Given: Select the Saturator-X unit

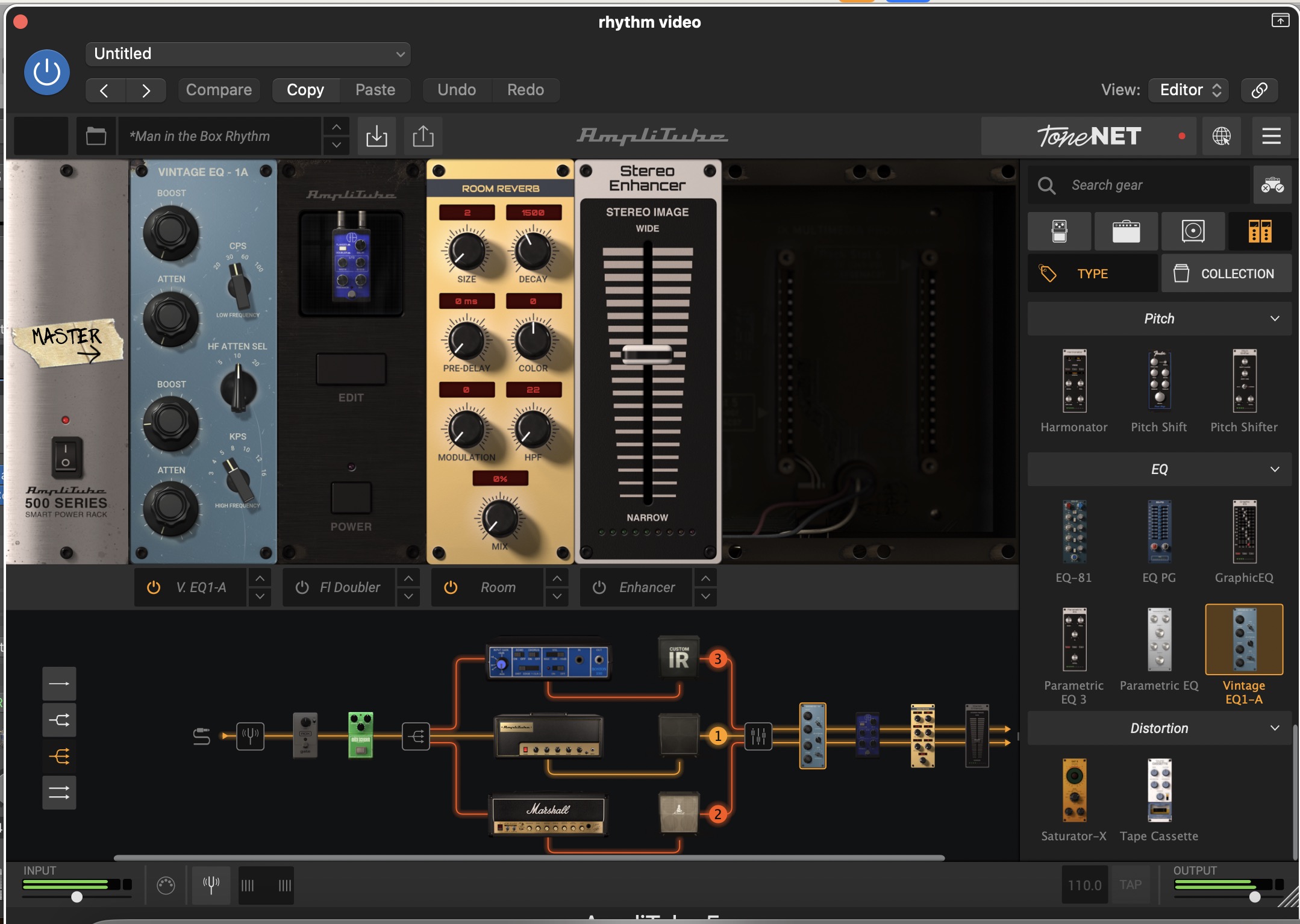Looking at the screenshot, I should (1074, 800).
